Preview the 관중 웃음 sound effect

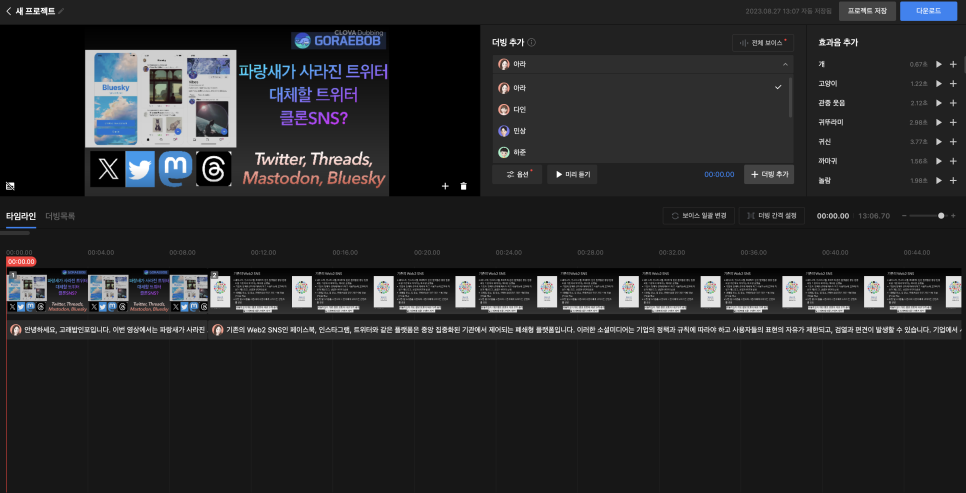pyautogui.click(x=939, y=103)
